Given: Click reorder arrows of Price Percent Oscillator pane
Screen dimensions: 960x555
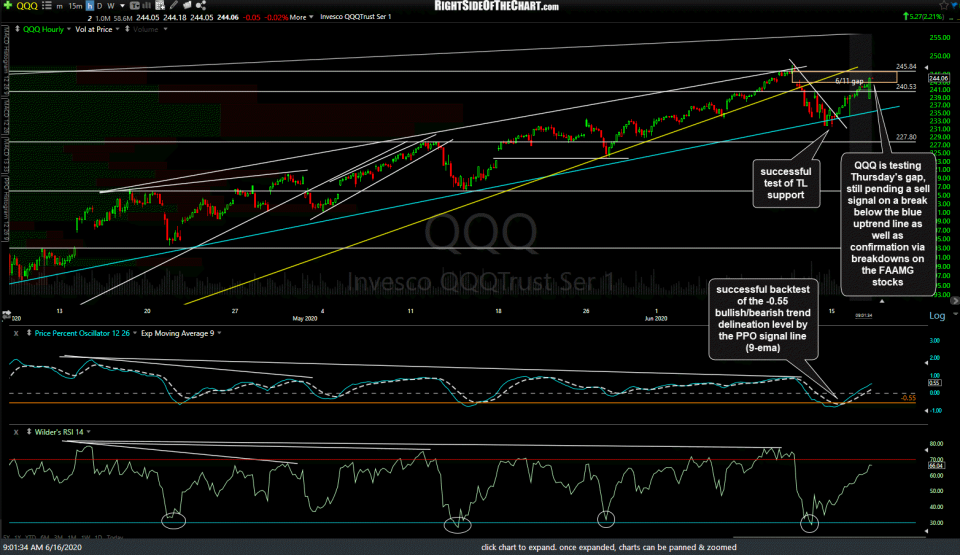Looking at the screenshot, I should point(28,333).
